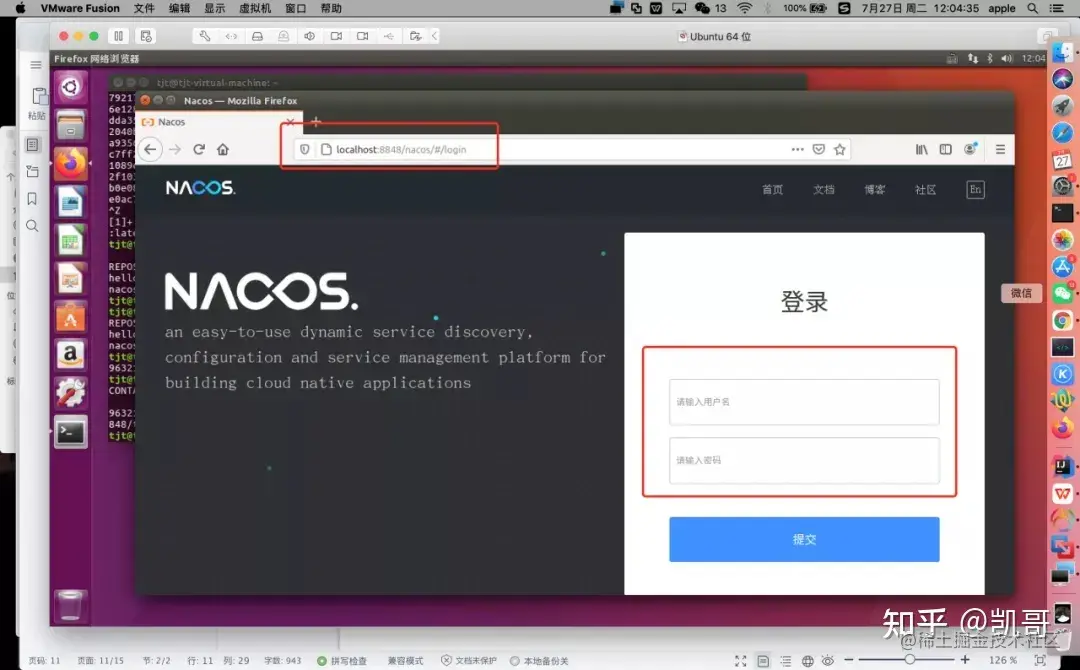Open VMware Fusion 虚拟机 menu

tap(255, 8)
